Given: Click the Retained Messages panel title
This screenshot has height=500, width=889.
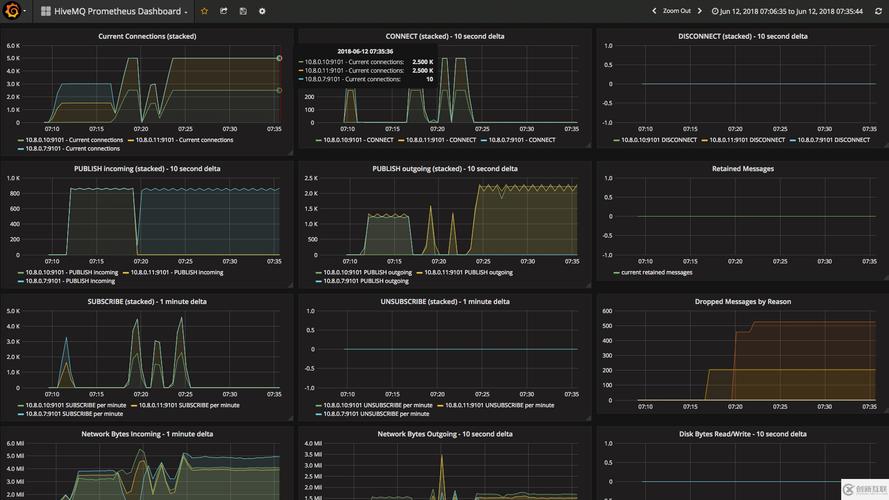Looking at the screenshot, I should [742, 169].
